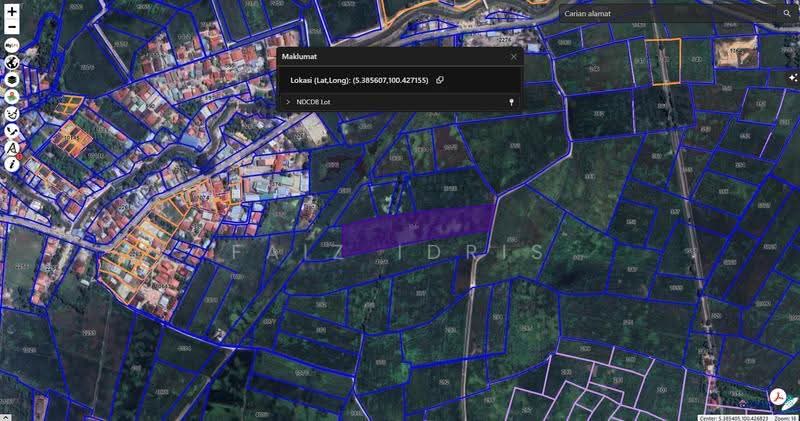This screenshot has height=421, width=800.
Task: Click the Zoom level readout in status bar
Action: tap(786, 418)
